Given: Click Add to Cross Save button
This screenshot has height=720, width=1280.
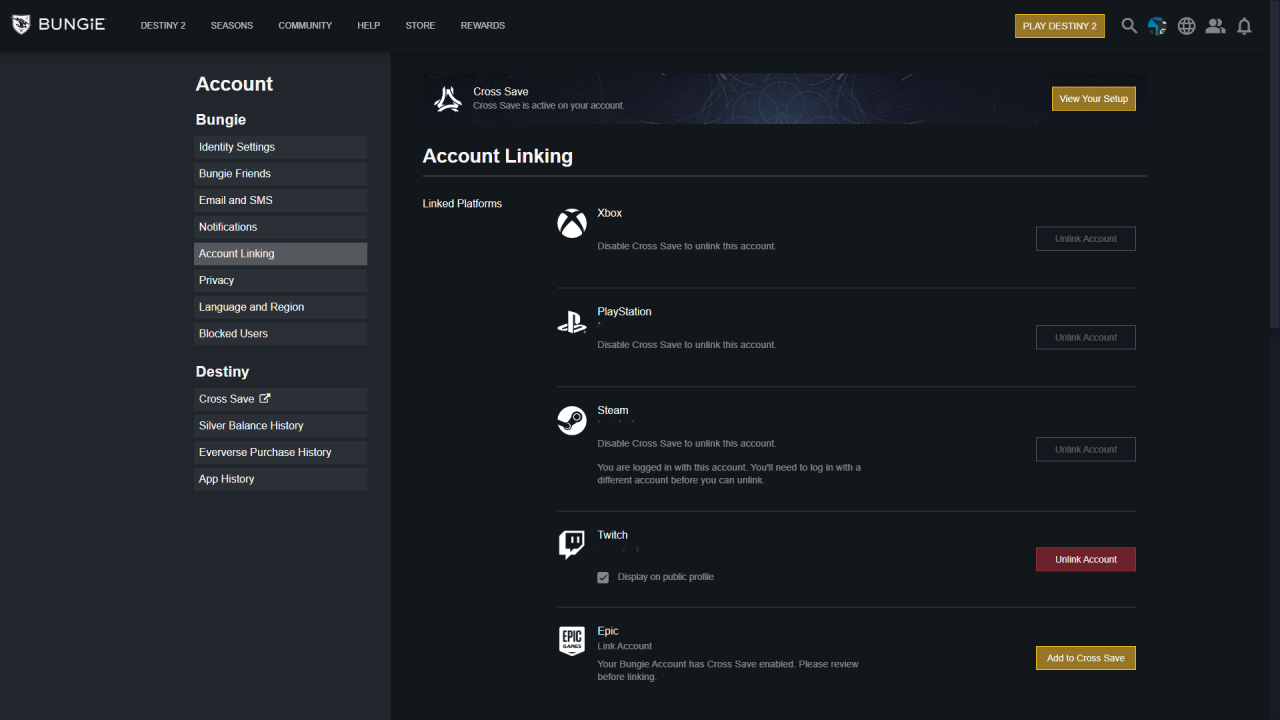Looking at the screenshot, I should [x=1085, y=658].
